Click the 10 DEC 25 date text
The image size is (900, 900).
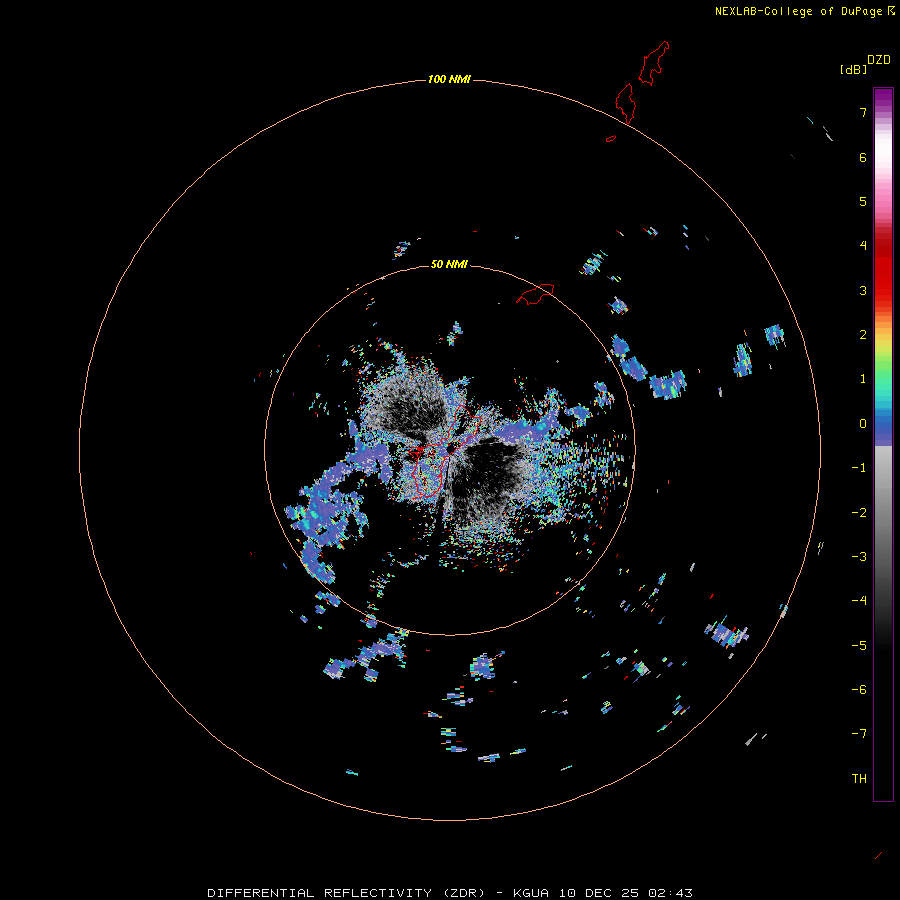click(x=599, y=893)
